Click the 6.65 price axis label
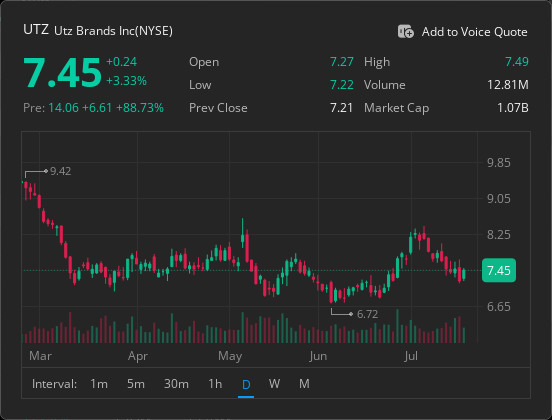 (x=498, y=307)
